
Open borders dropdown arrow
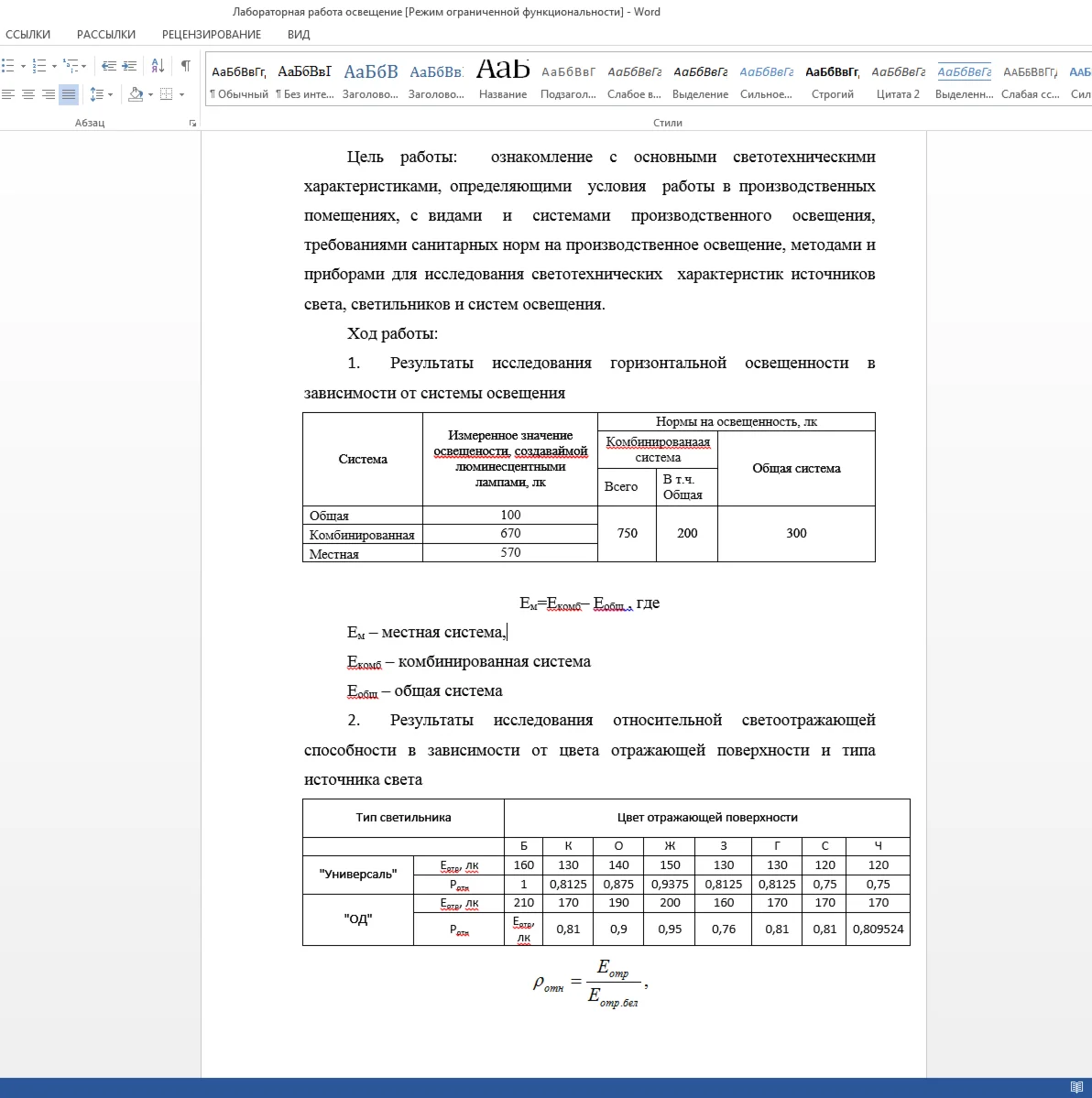[x=181, y=94]
